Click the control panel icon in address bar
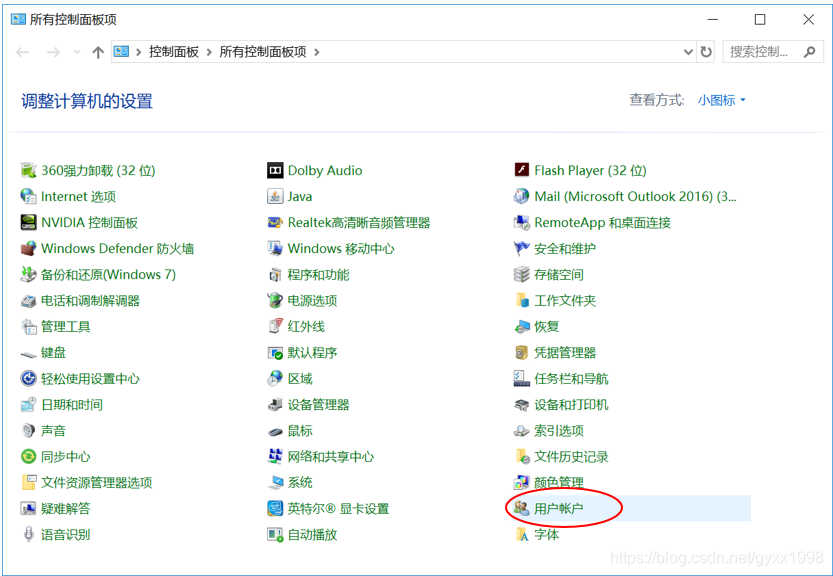This screenshot has width=833, height=576. click(x=122, y=52)
